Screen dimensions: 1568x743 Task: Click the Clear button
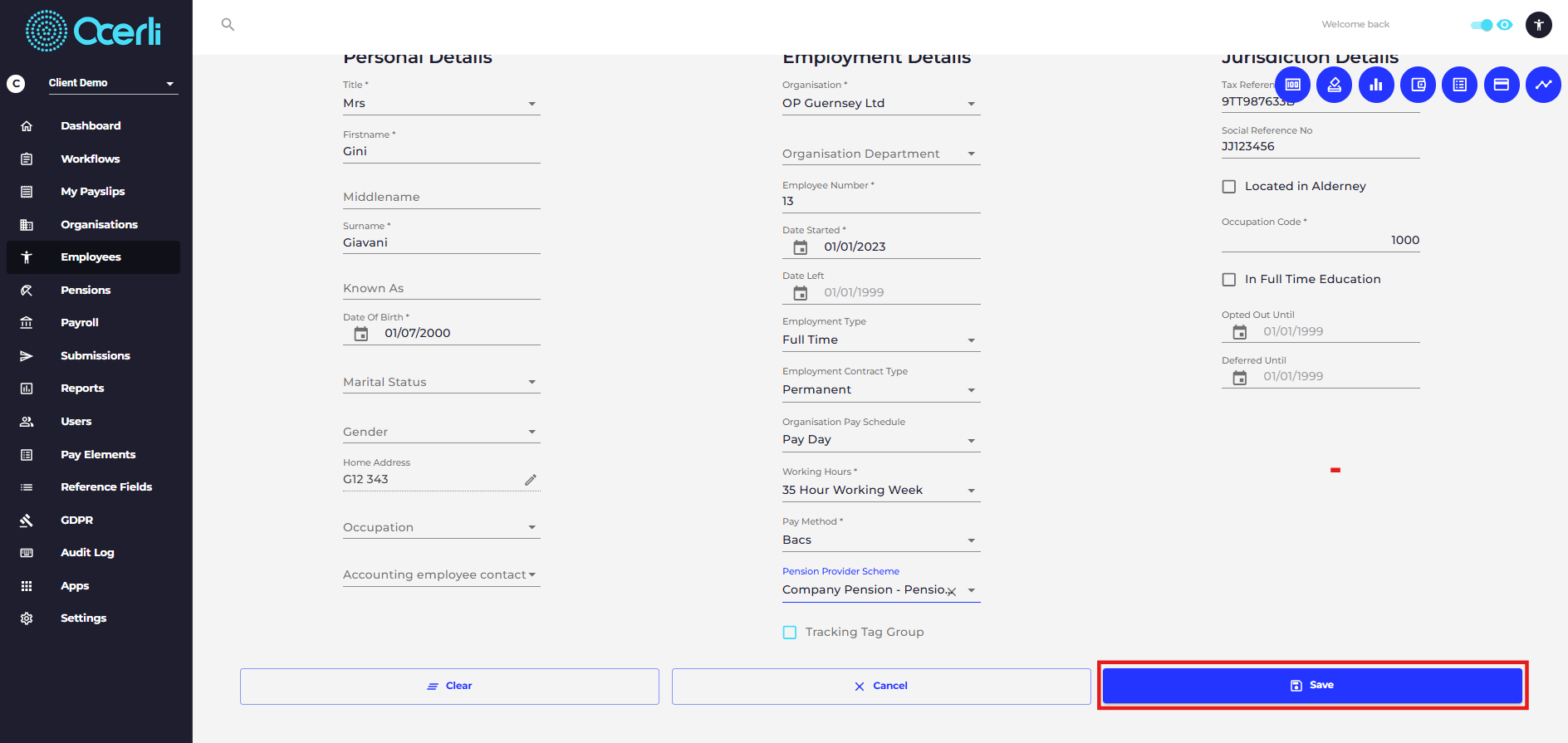pos(449,687)
